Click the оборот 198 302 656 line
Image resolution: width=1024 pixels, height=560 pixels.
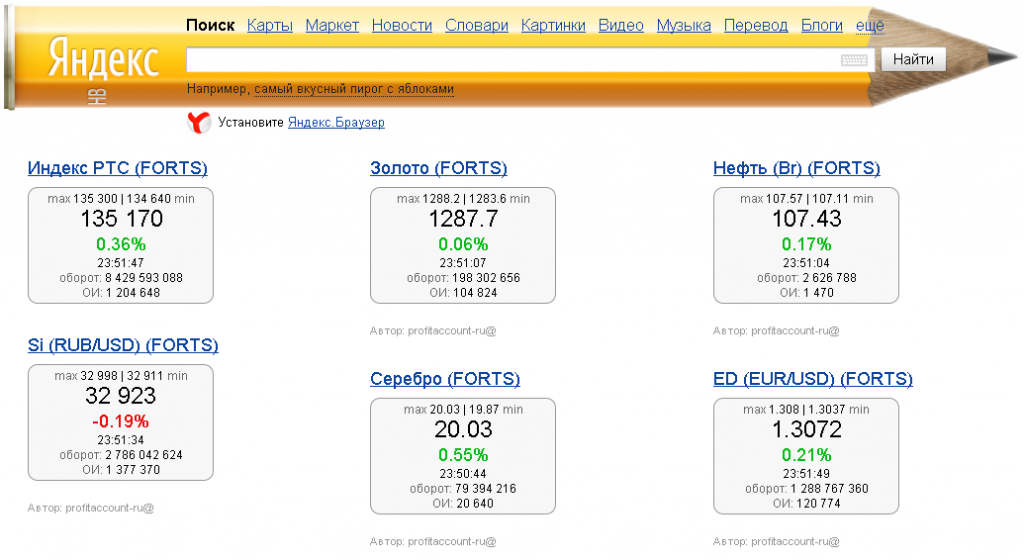pos(463,278)
